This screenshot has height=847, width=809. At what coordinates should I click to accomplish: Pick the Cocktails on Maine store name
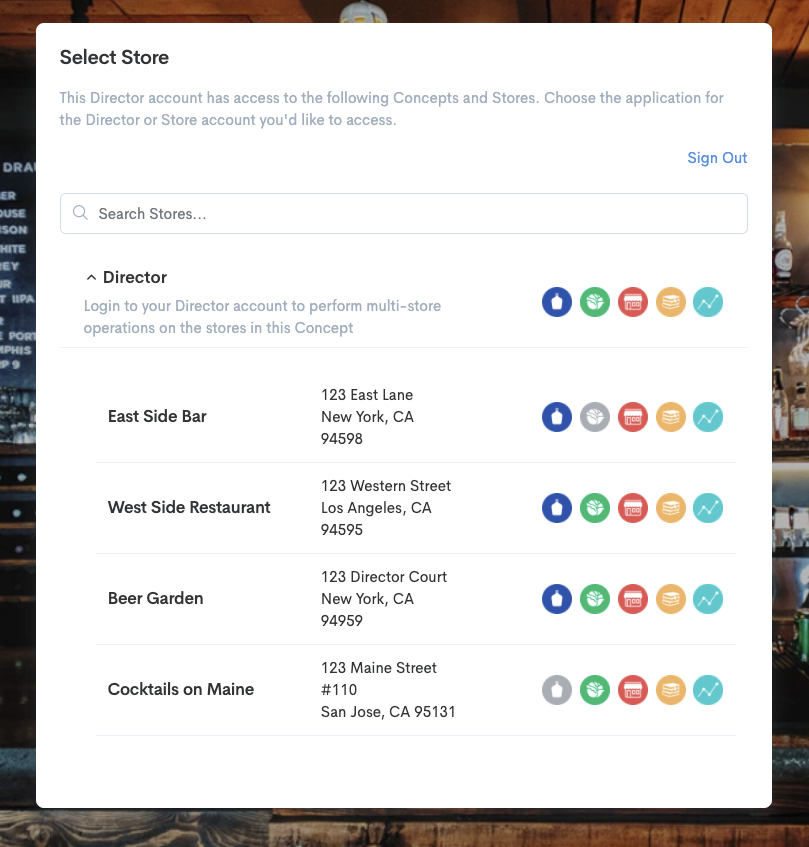tap(181, 689)
